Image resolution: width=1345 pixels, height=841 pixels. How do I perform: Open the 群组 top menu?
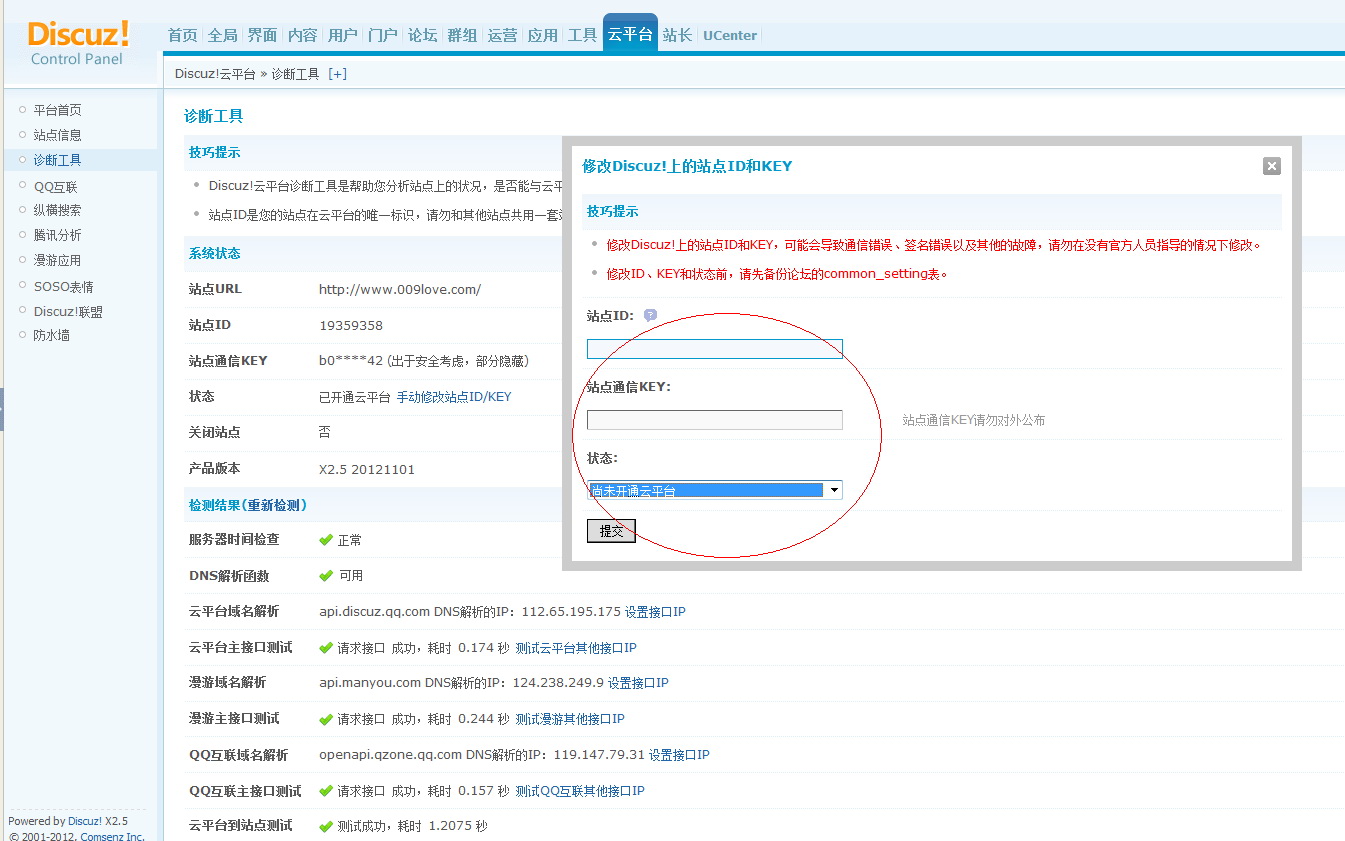point(463,35)
